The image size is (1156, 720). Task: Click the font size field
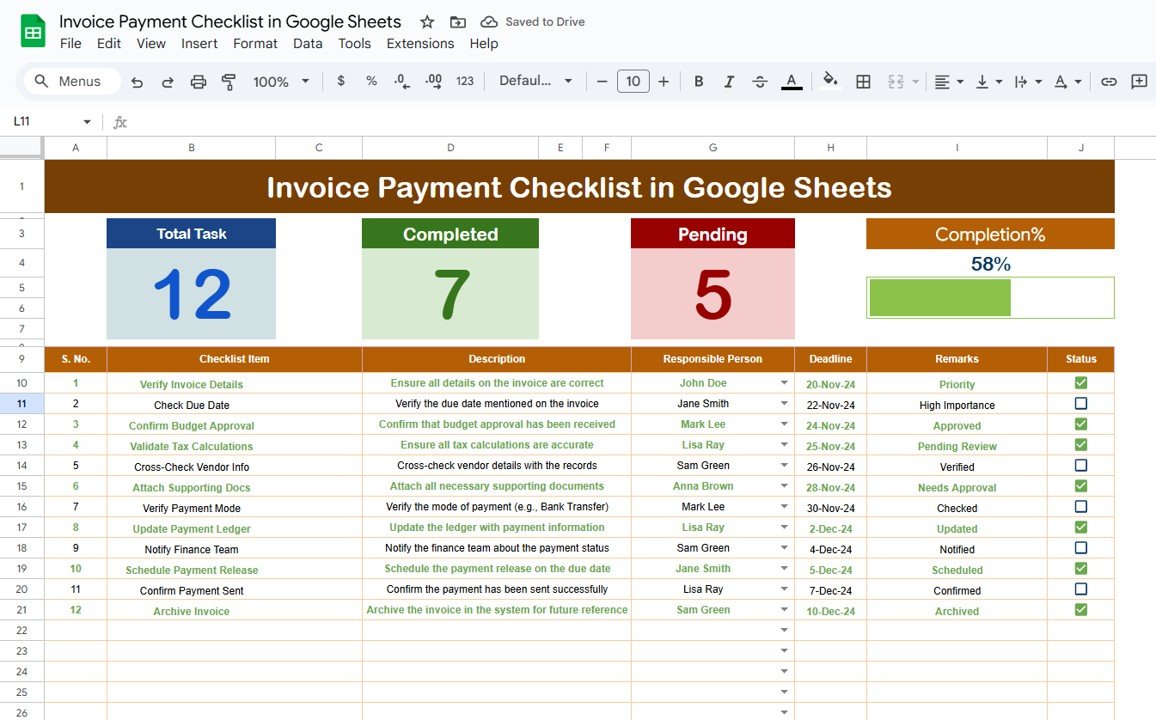click(633, 81)
